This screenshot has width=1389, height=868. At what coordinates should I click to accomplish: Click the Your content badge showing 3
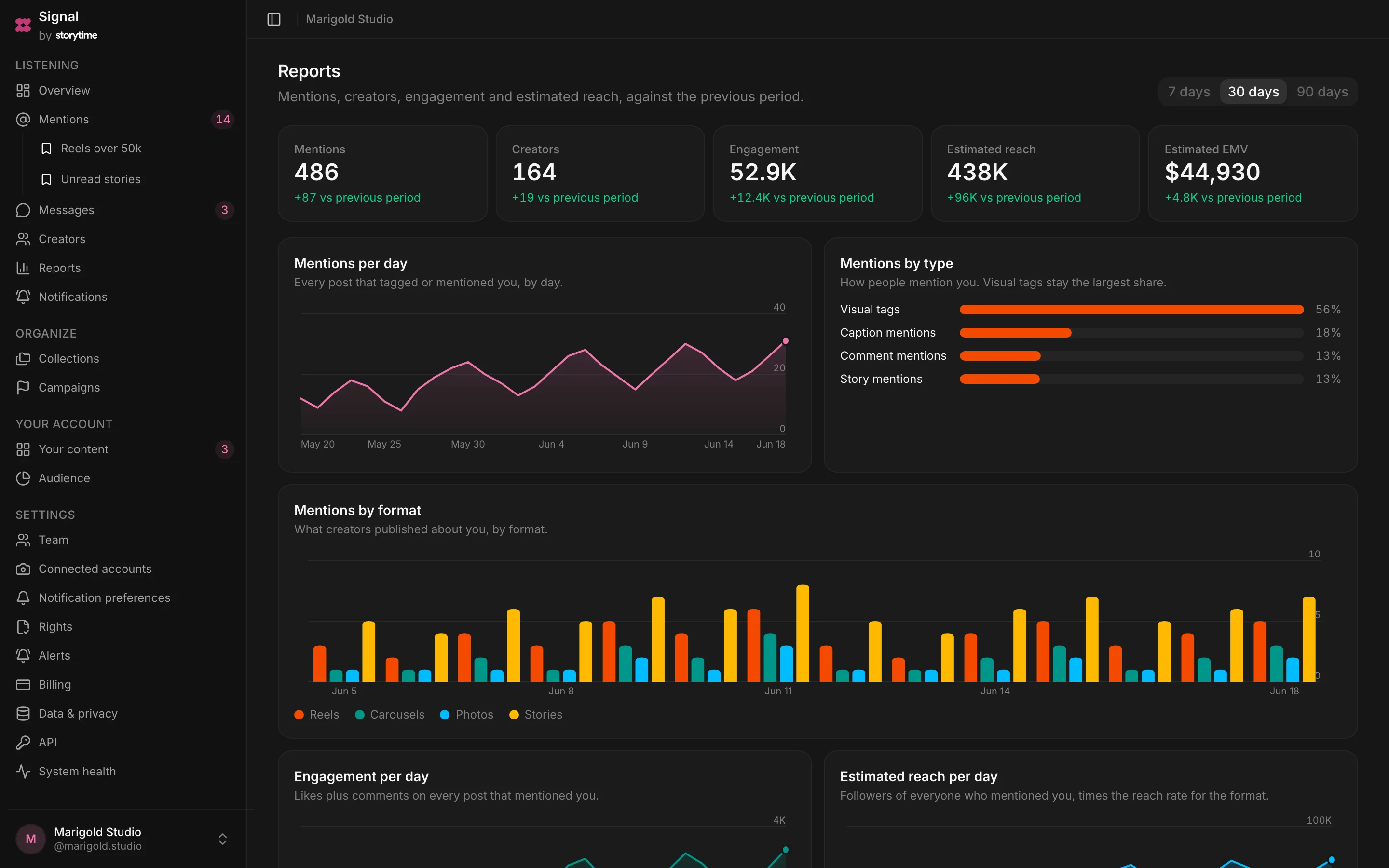(224, 449)
